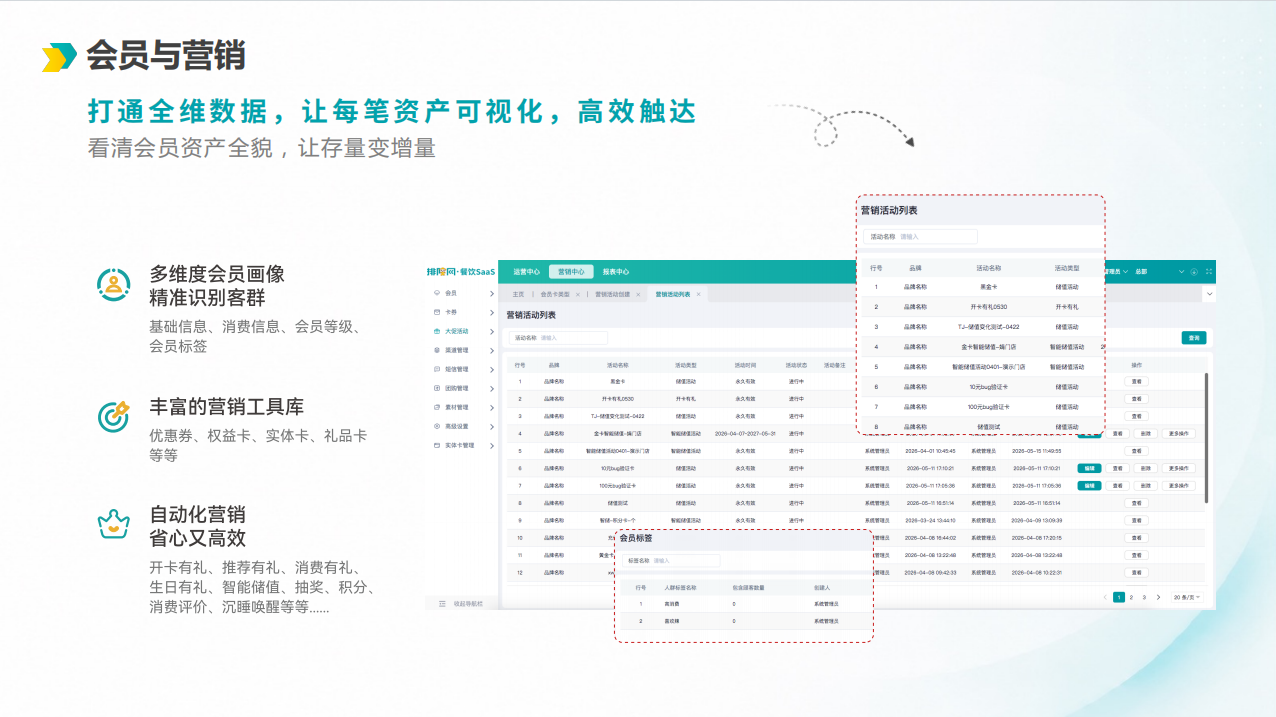The width and height of the screenshot is (1276, 717).
Task: Expand the 卡券 sidebar menu chevron
Action: click(x=492, y=312)
